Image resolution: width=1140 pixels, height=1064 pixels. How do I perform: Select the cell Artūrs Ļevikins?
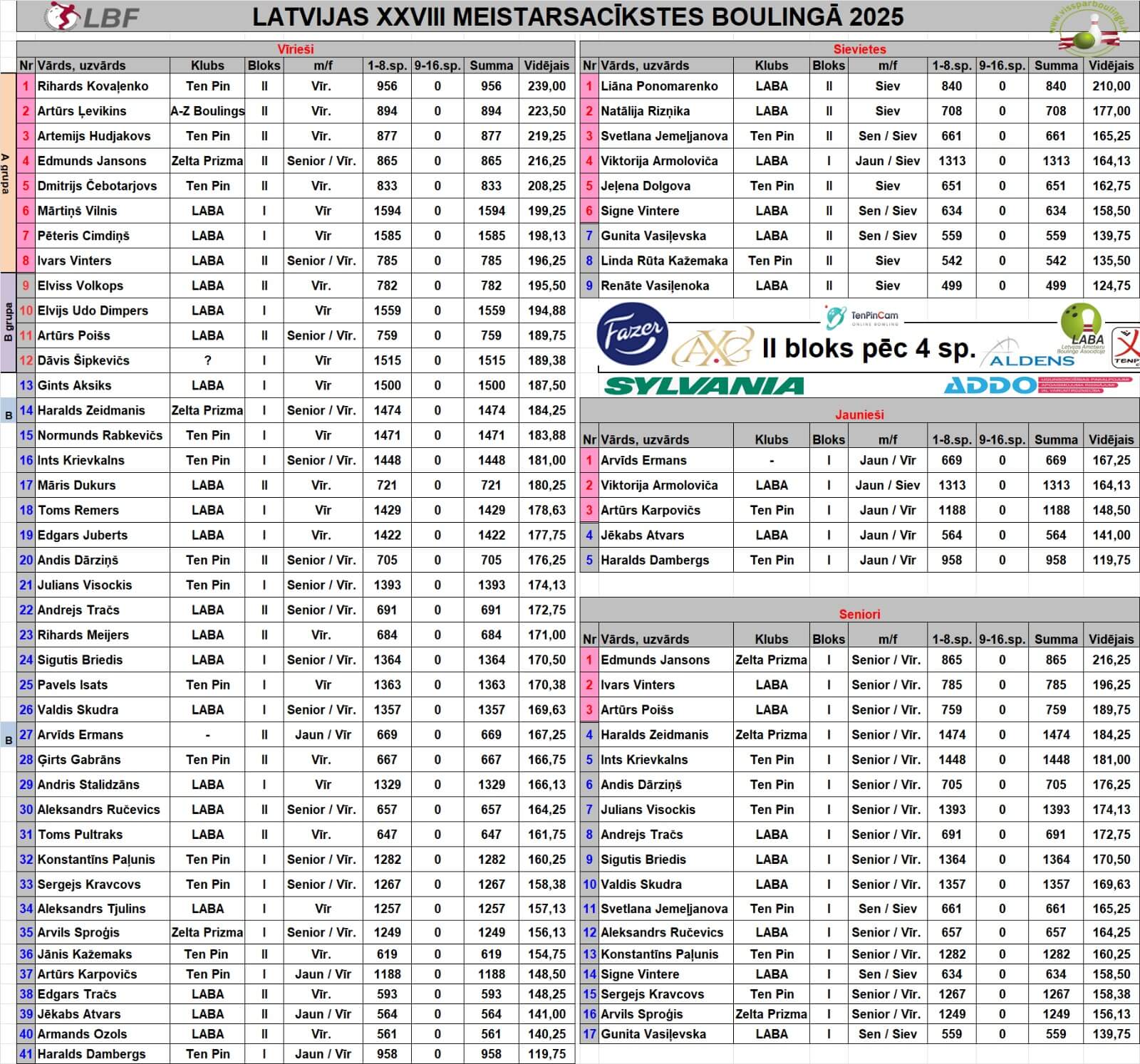point(103,111)
